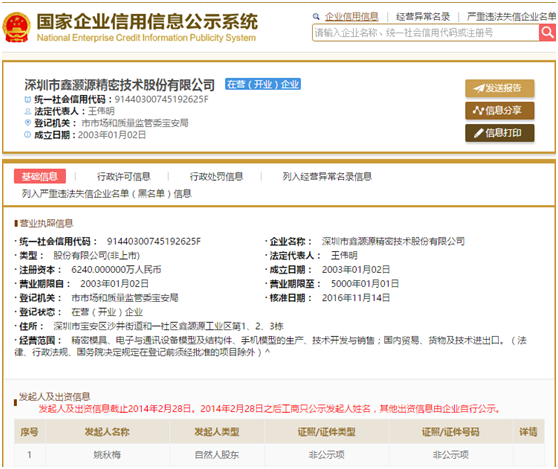
Task: Click 营业期限至 value 5000年01月01日
Action: pyautogui.click(x=365, y=283)
